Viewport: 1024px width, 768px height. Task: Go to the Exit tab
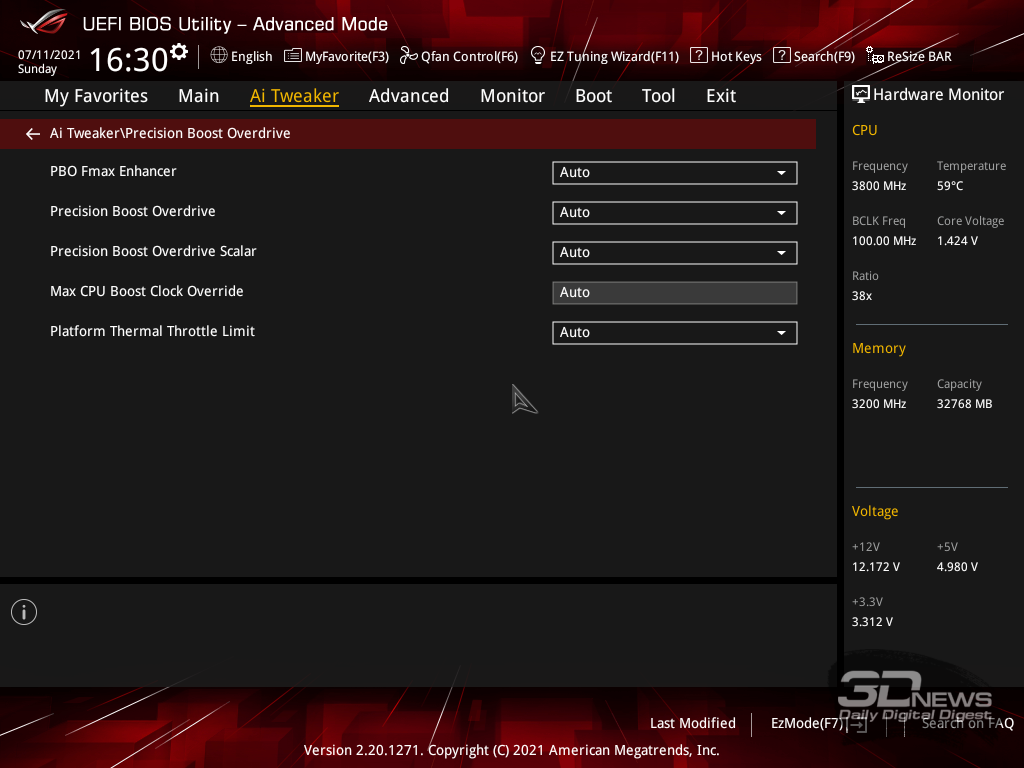[x=721, y=96]
